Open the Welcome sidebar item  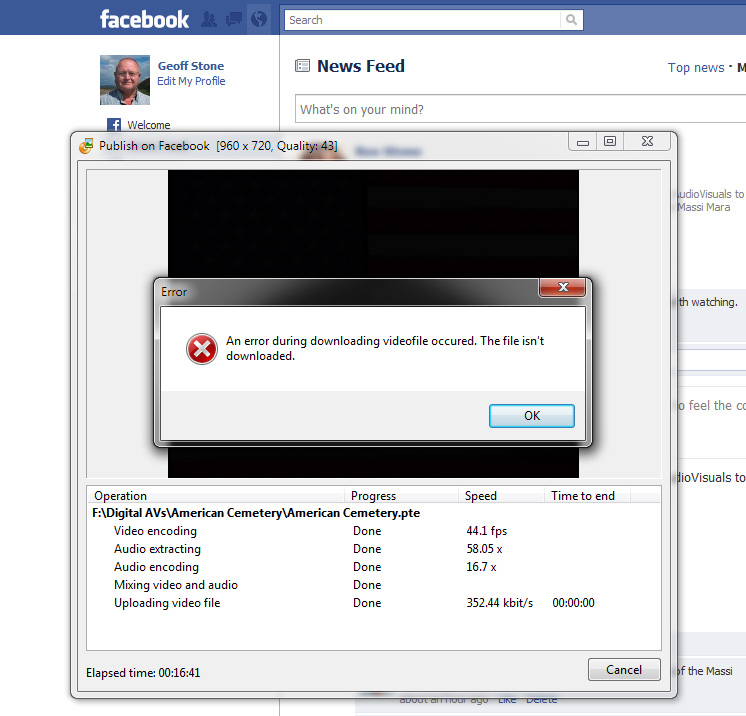click(148, 125)
